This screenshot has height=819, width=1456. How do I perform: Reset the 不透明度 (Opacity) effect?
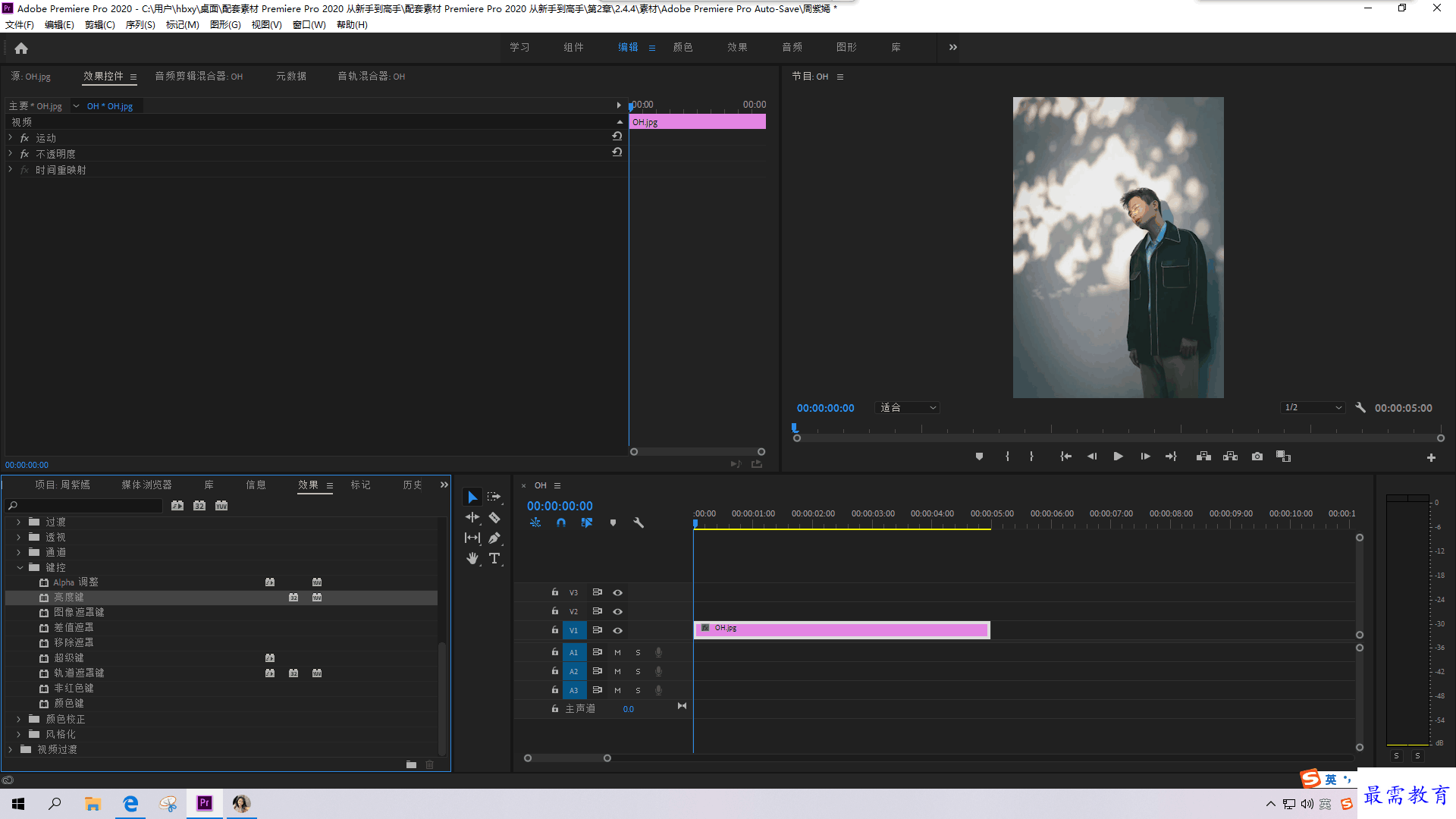click(x=617, y=152)
